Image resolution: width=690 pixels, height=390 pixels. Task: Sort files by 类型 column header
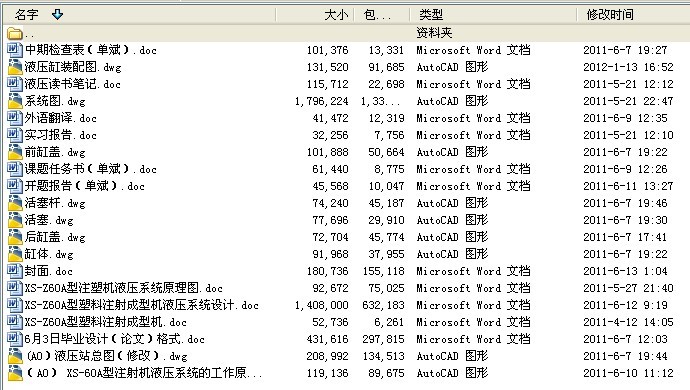click(493, 15)
